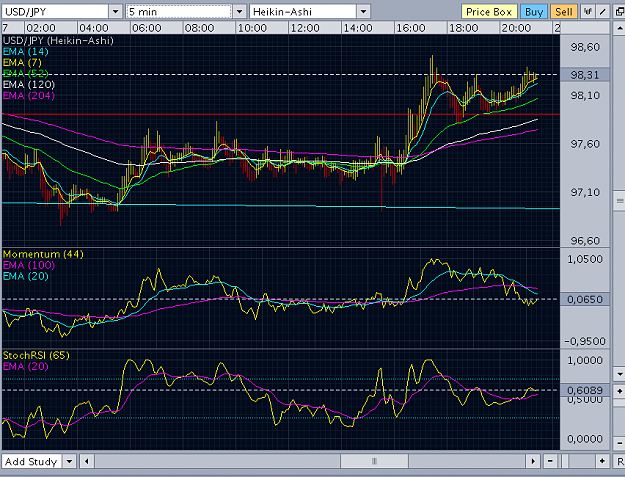Select the trend line drawing tool
The width and height of the screenshot is (625, 477).
click(x=603, y=12)
